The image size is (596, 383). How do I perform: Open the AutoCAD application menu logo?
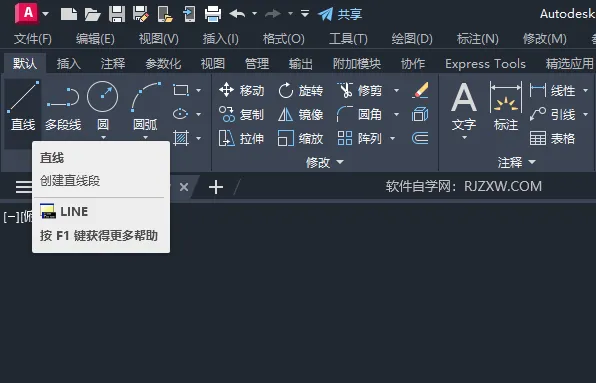pos(27,13)
